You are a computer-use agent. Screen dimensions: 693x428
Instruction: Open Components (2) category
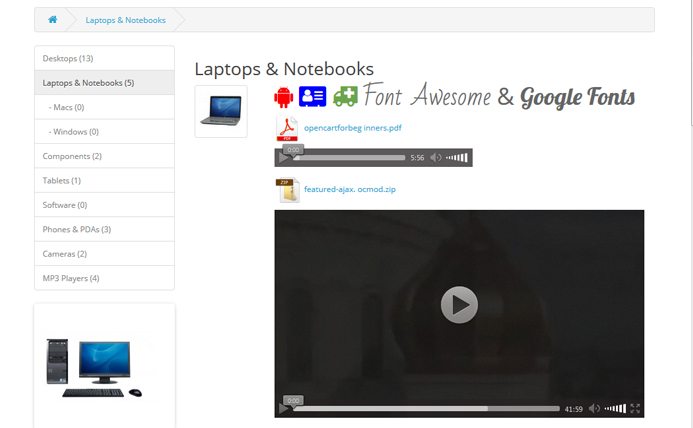tap(104, 156)
